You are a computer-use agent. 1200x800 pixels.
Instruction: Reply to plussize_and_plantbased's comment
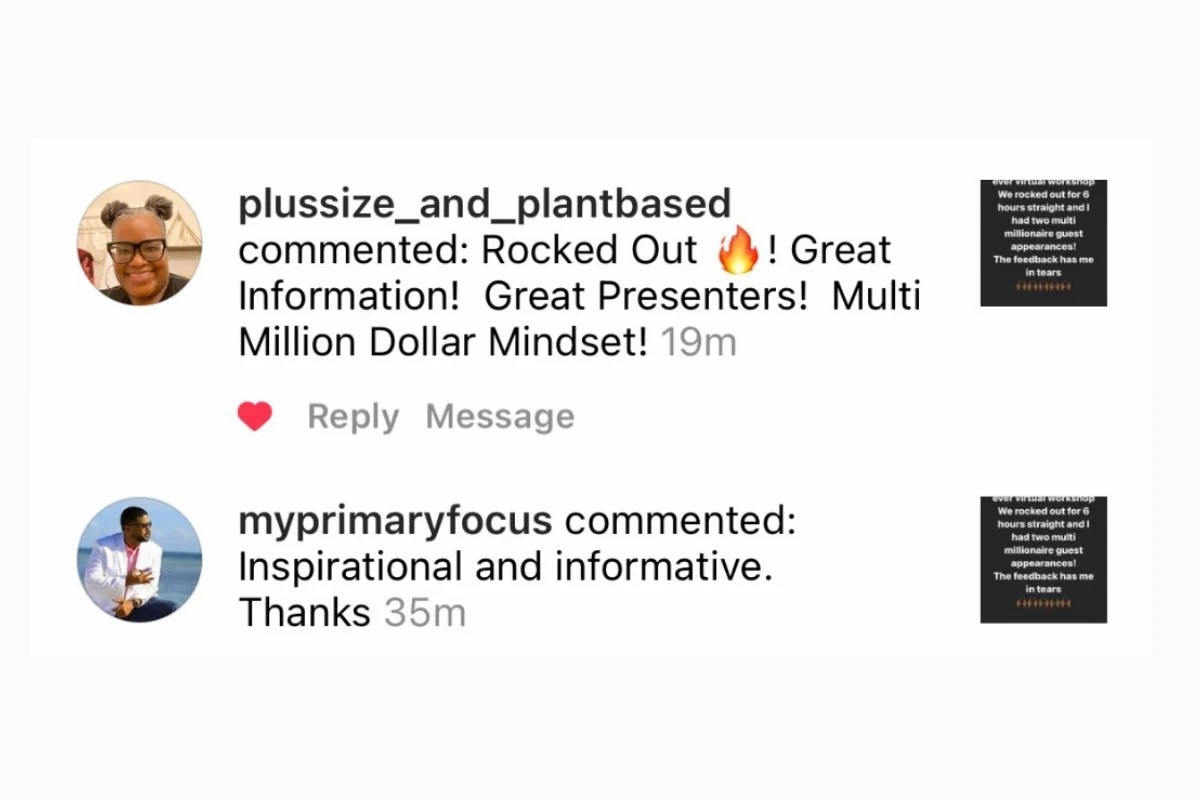click(353, 417)
